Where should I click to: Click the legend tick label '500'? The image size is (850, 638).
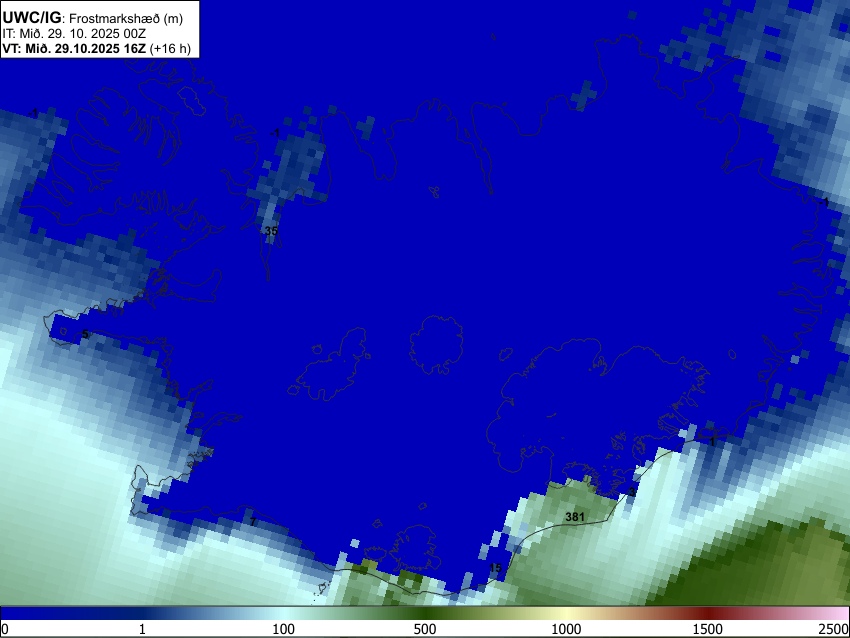click(424, 629)
